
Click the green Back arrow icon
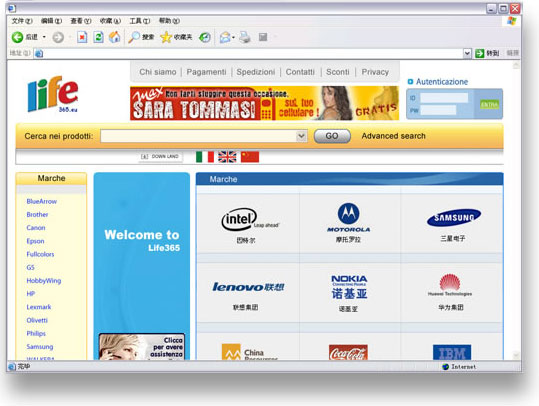pyautogui.click(x=17, y=37)
